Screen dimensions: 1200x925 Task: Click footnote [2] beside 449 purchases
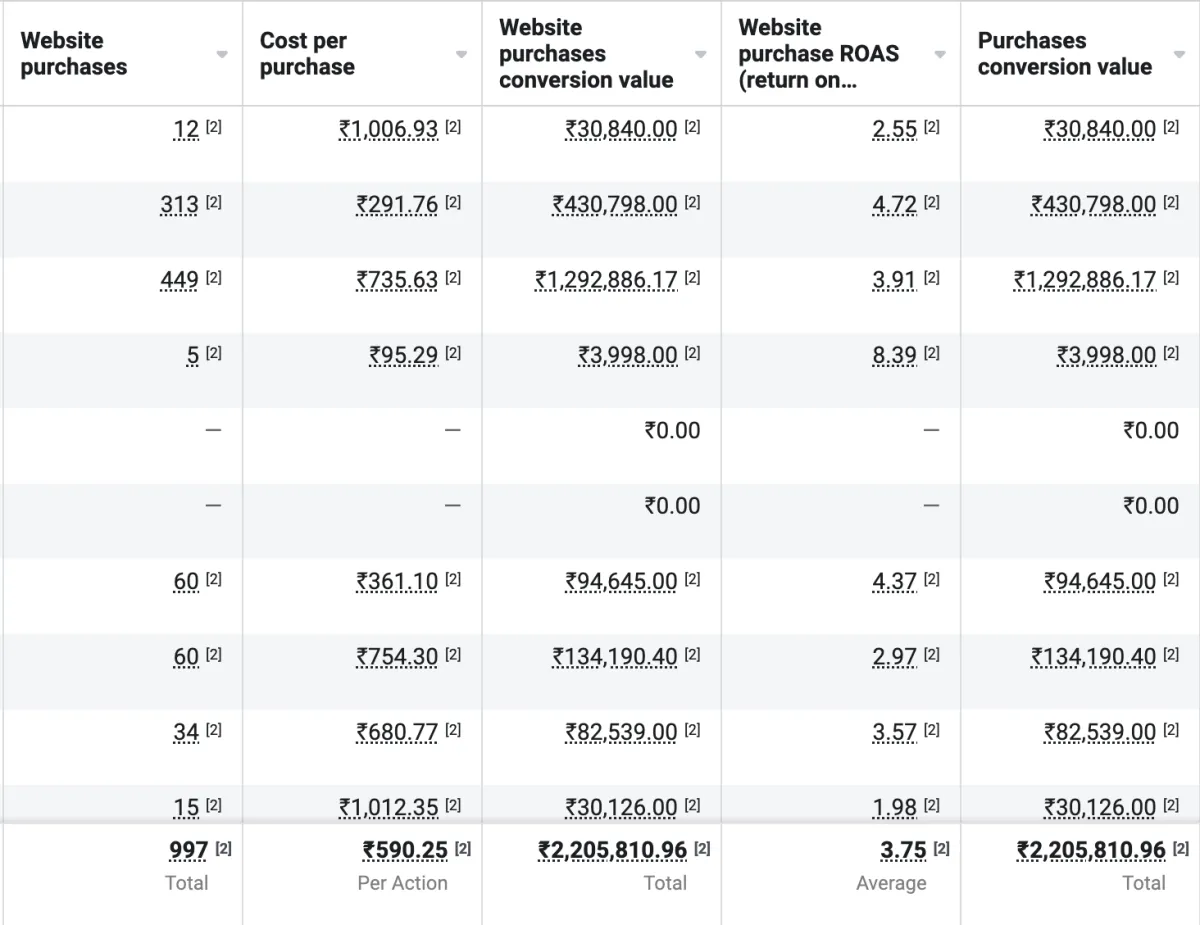pos(214,278)
